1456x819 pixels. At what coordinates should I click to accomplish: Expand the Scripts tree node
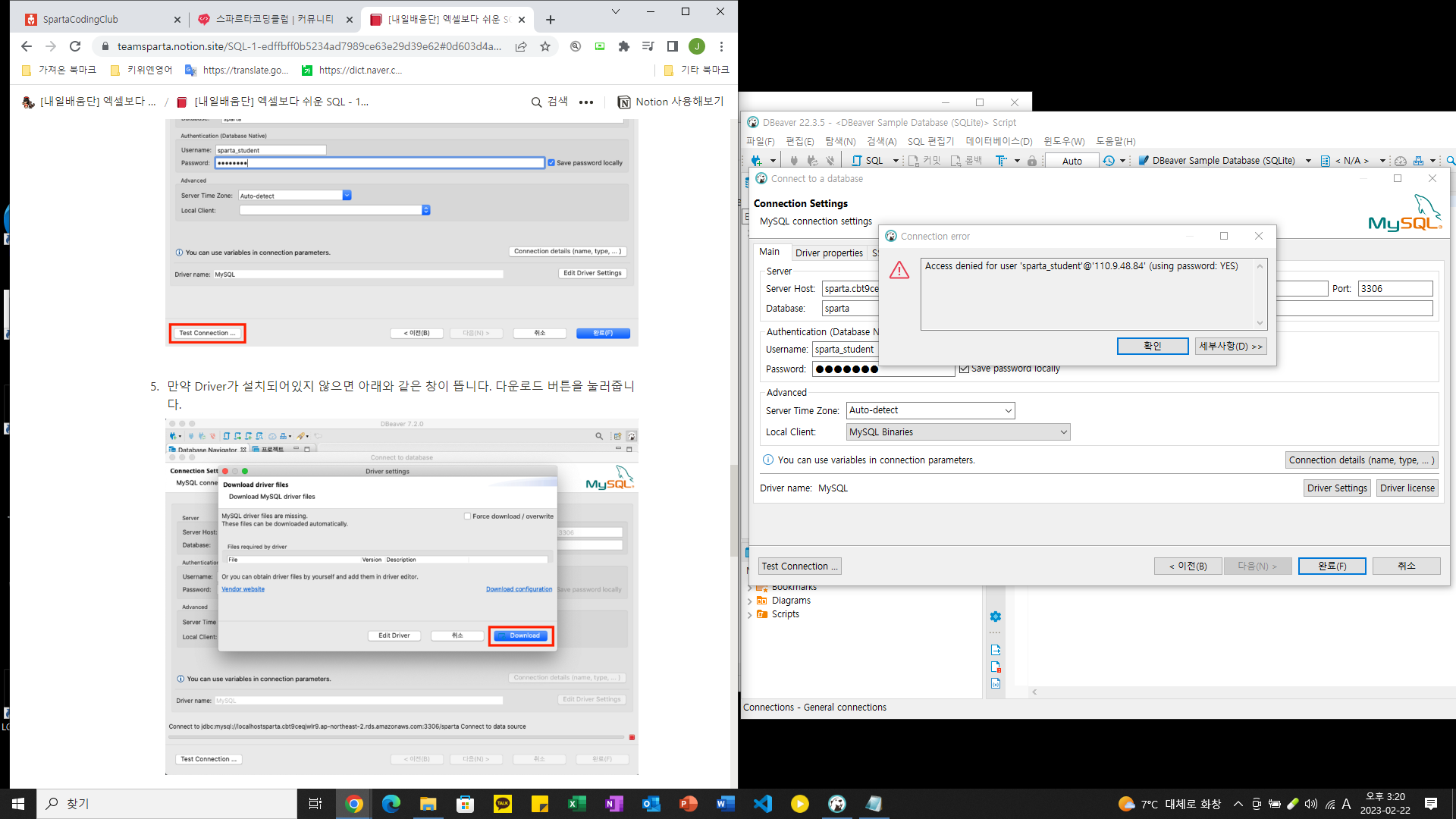pyautogui.click(x=750, y=614)
